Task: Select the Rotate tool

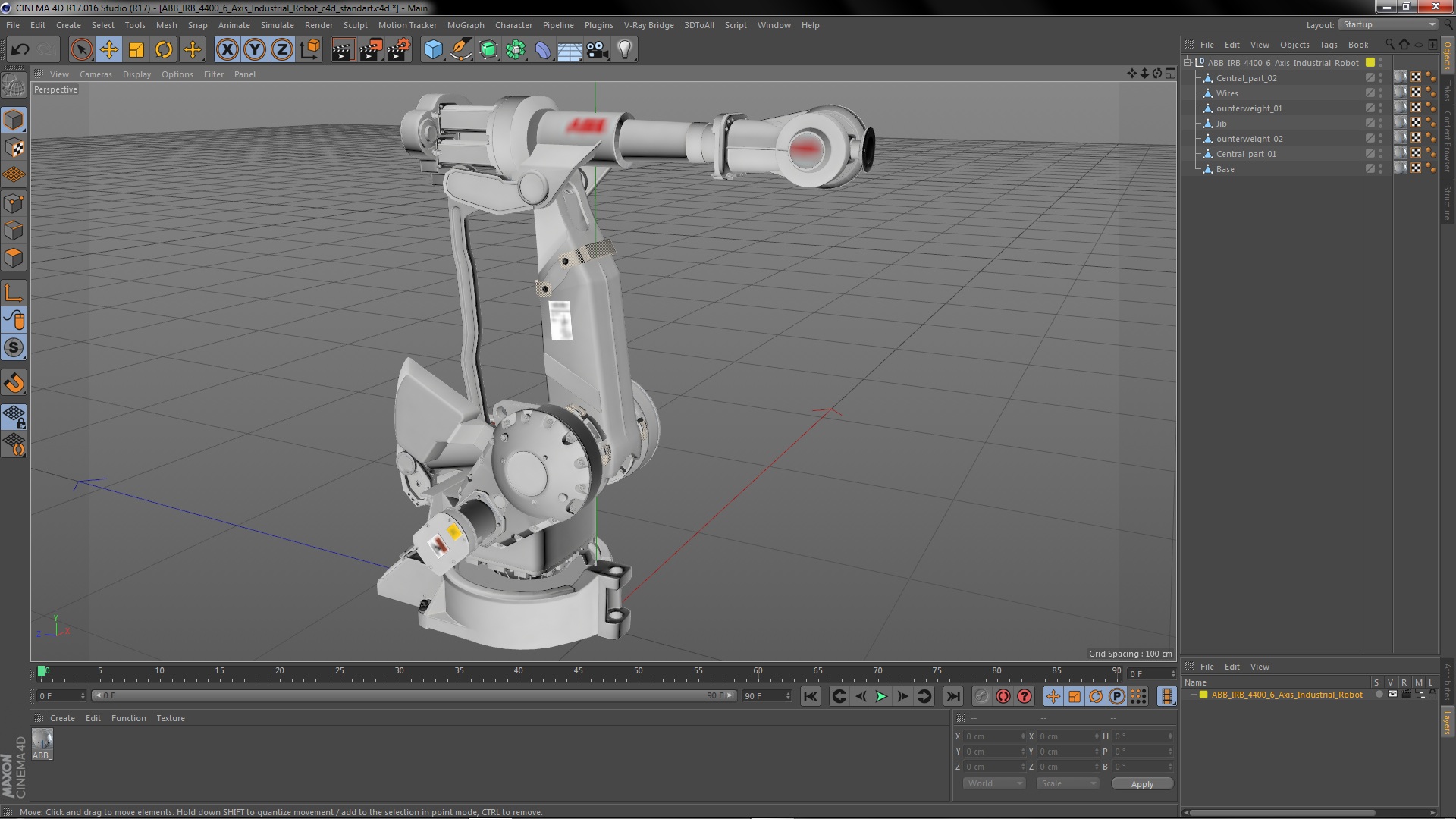Action: (x=164, y=50)
